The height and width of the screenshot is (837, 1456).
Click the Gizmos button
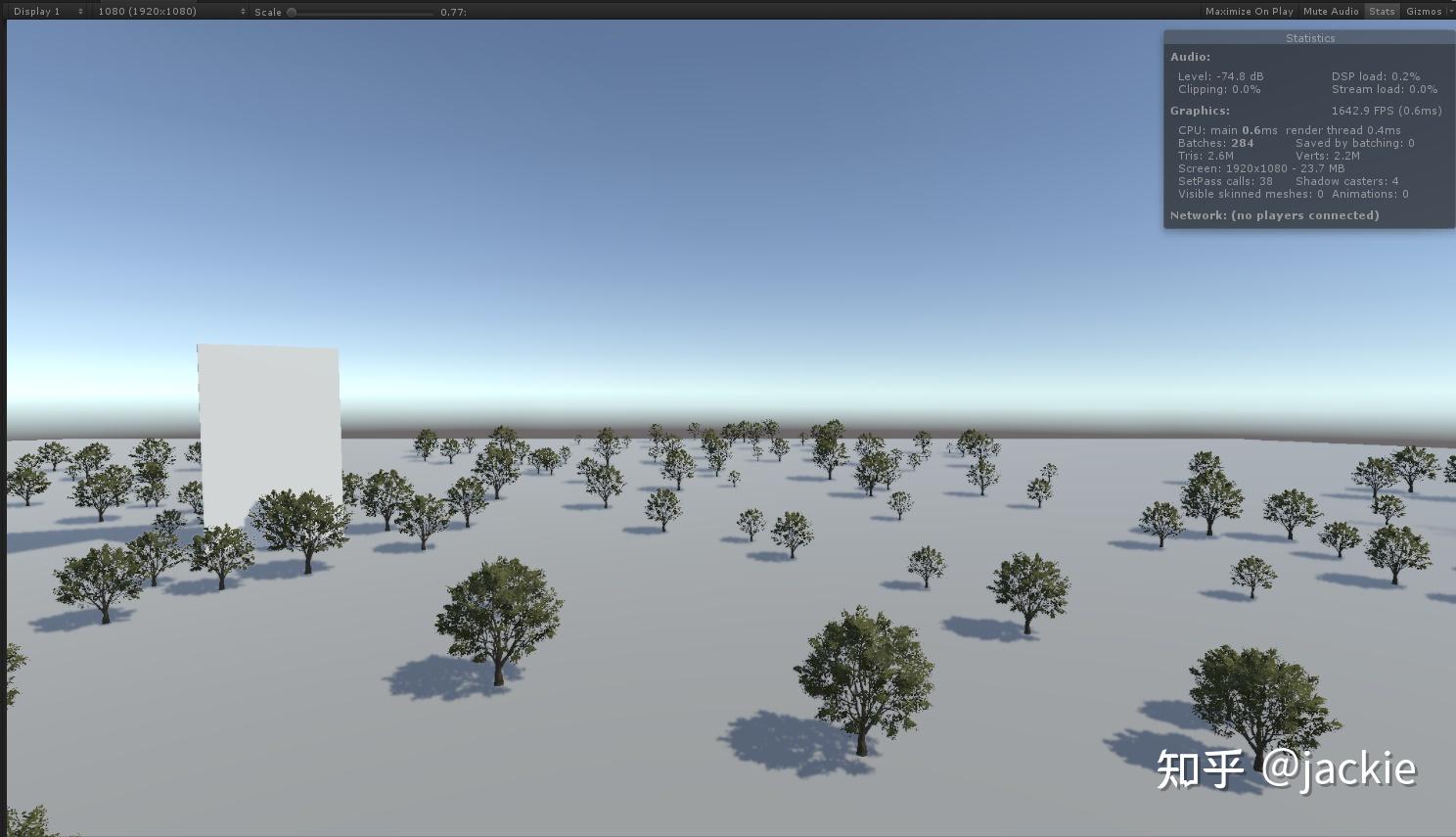point(1424,11)
